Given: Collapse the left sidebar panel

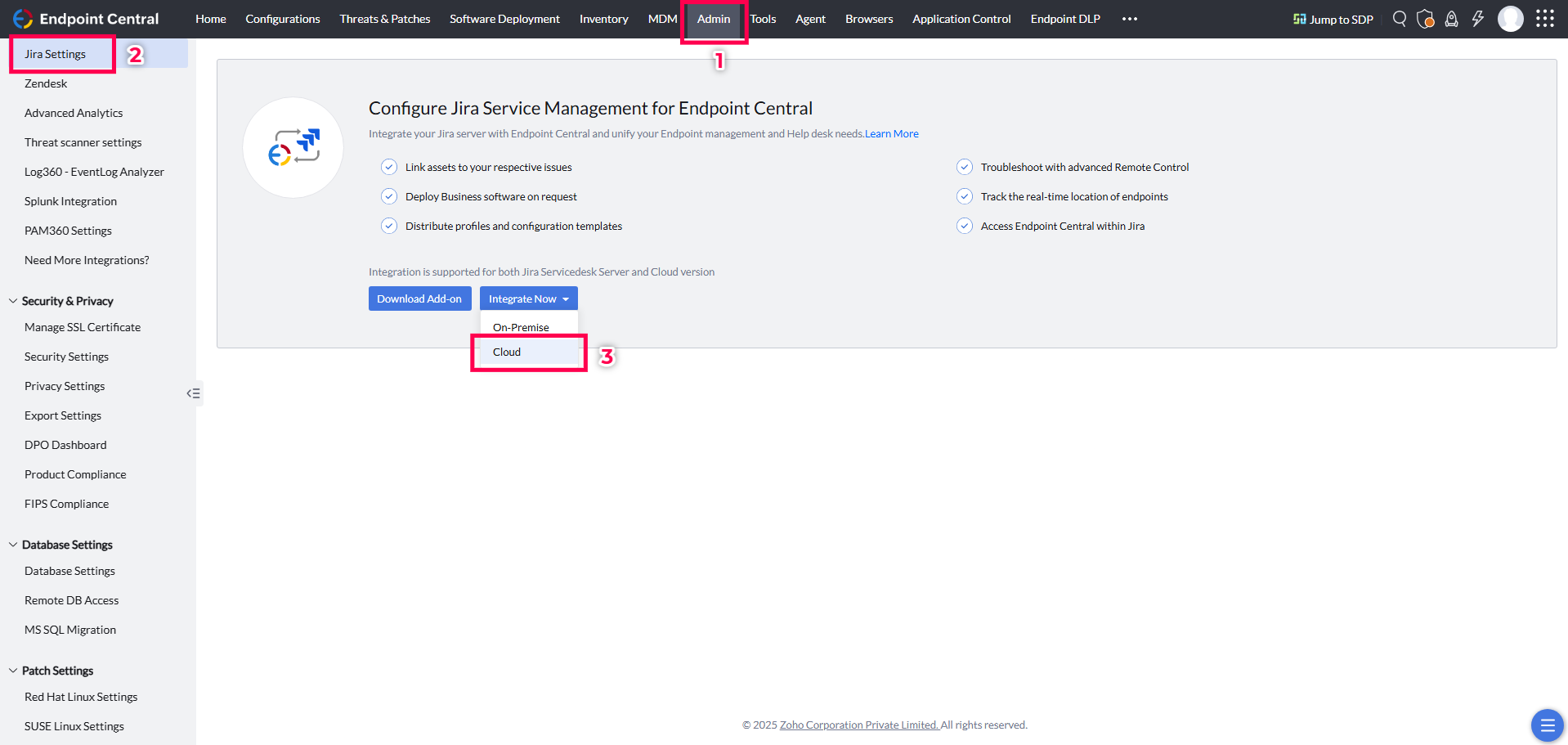Looking at the screenshot, I should click(x=193, y=393).
